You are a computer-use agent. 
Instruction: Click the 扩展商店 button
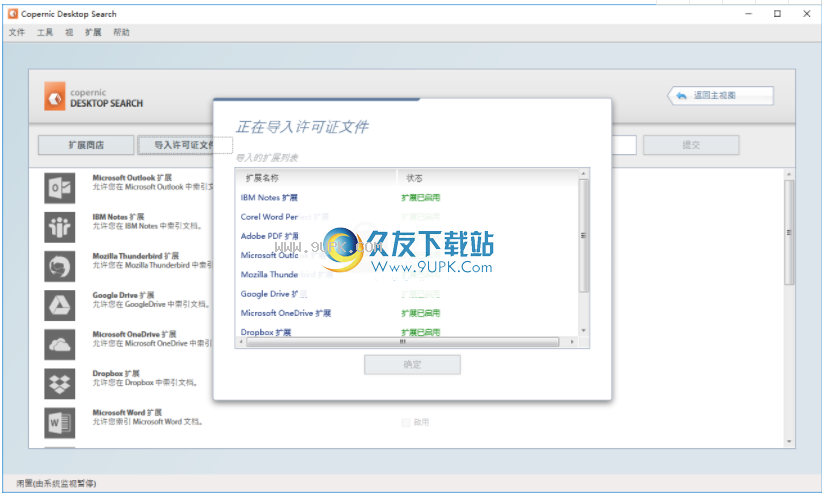coord(86,145)
